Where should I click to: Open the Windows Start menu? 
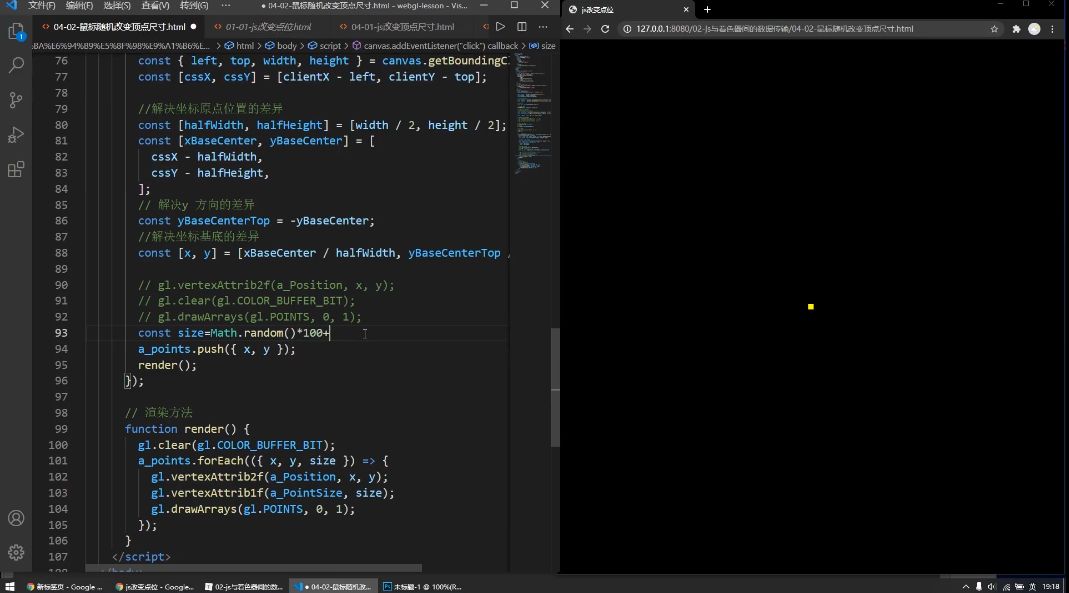pos(10,586)
